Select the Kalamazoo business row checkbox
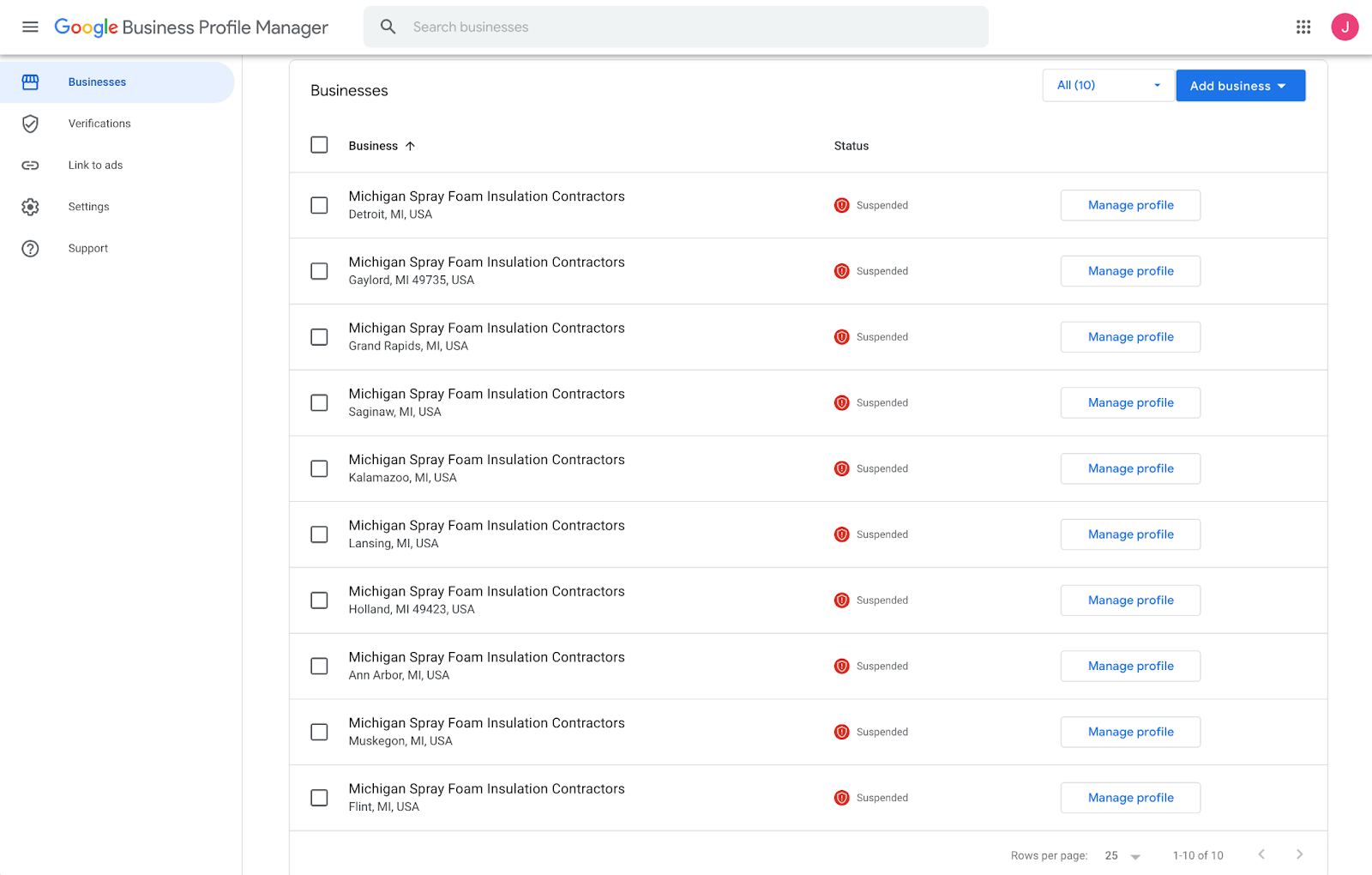This screenshot has height=875, width=1372. point(319,468)
